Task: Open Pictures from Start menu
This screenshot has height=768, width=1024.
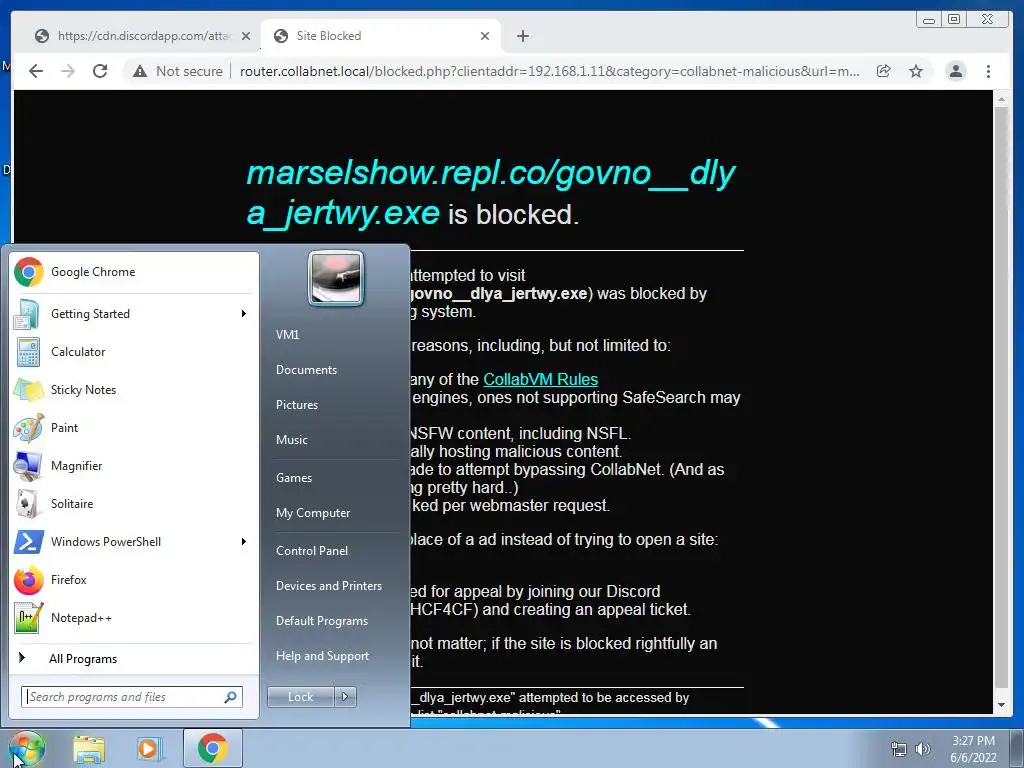Action: tap(297, 405)
